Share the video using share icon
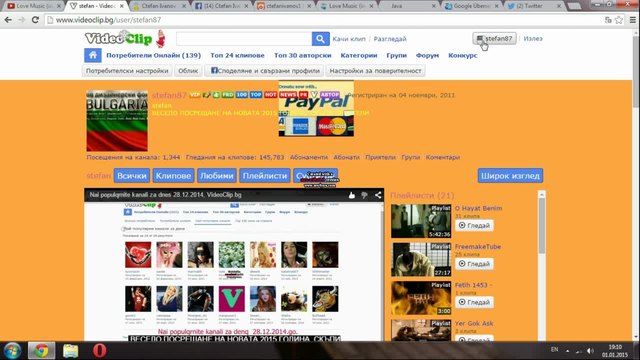The width and height of the screenshot is (640, 360). [378, 195]
